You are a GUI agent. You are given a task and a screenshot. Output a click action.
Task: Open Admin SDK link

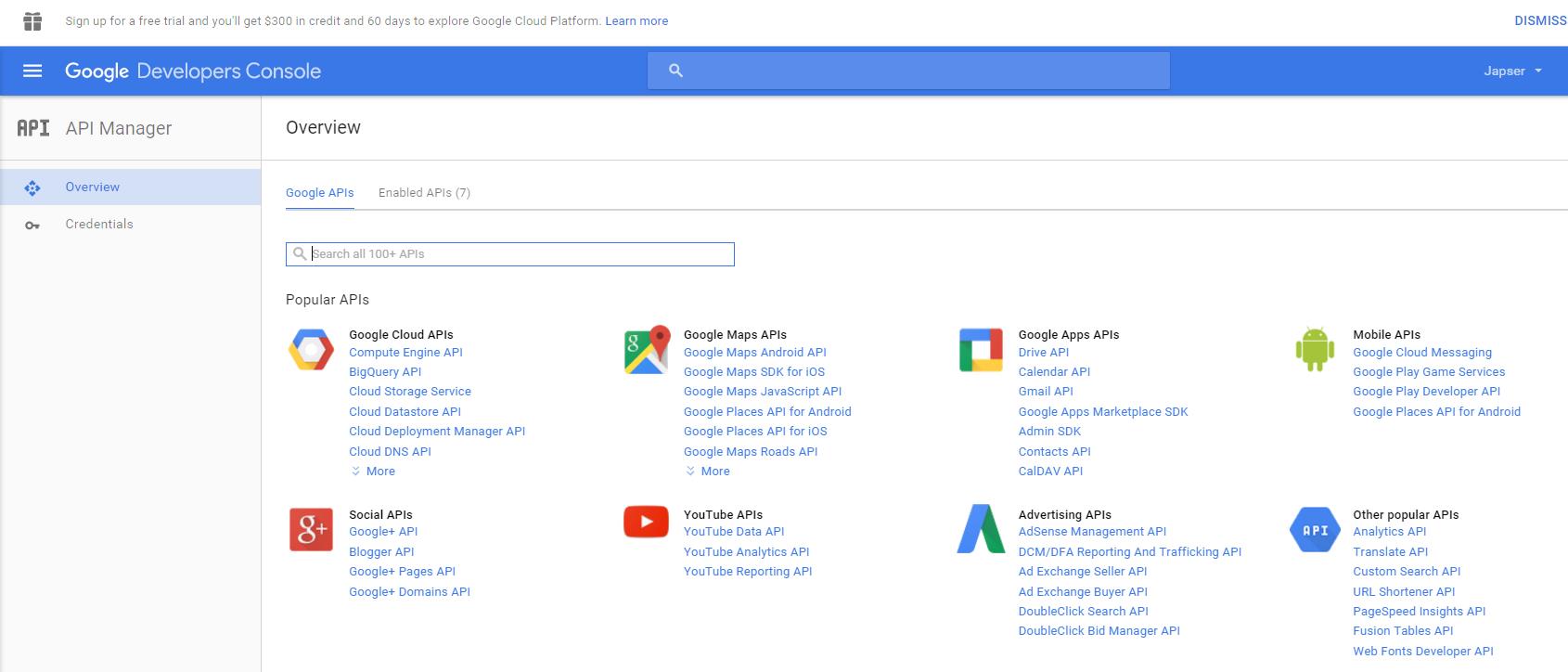(x=1049, y=432)
